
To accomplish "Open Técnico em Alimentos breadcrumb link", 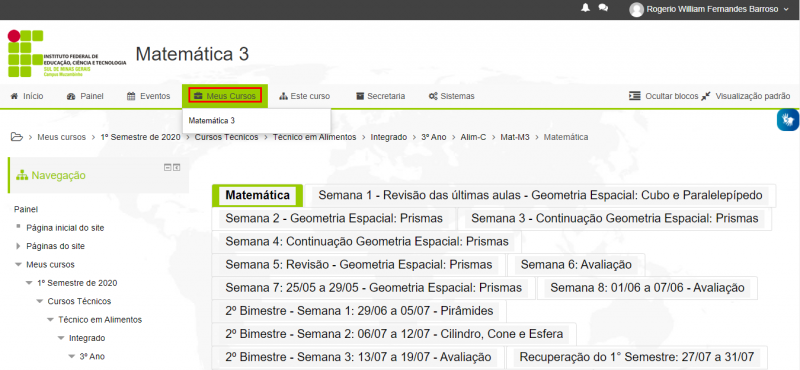I will coord(314,137).
